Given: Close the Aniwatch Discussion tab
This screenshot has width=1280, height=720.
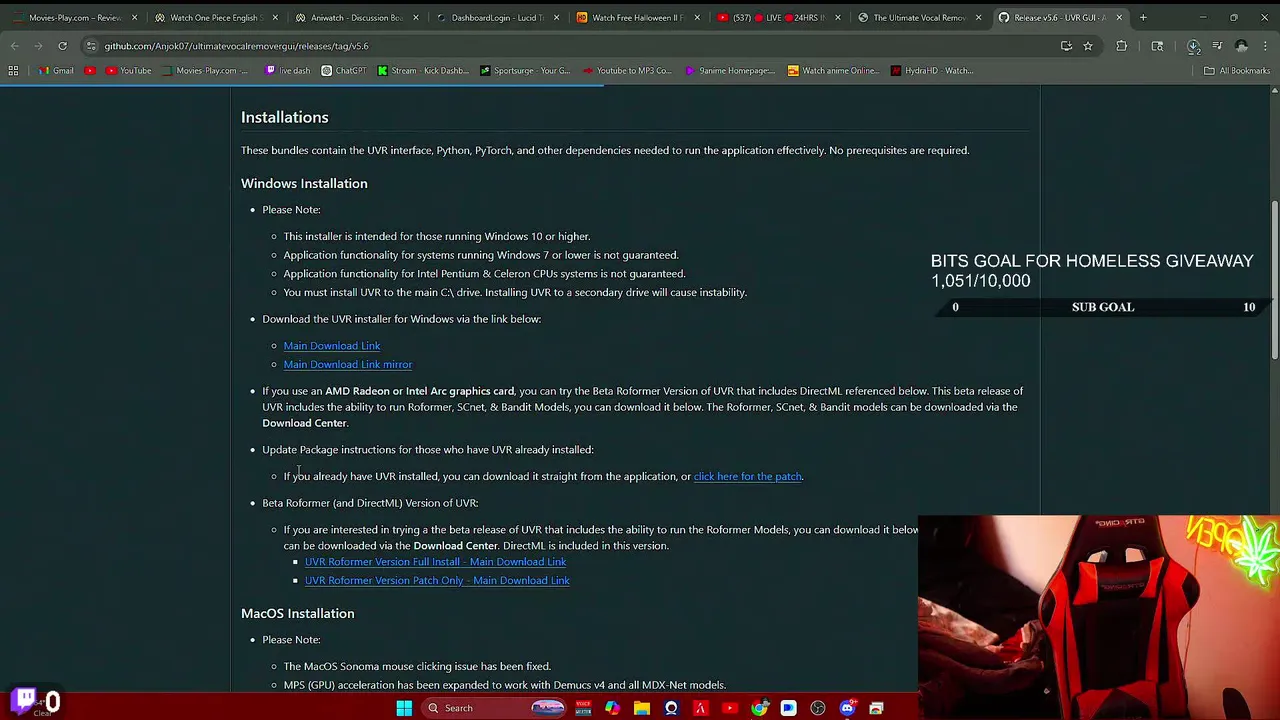Looking at the screenshot, I should click(416, 17).
